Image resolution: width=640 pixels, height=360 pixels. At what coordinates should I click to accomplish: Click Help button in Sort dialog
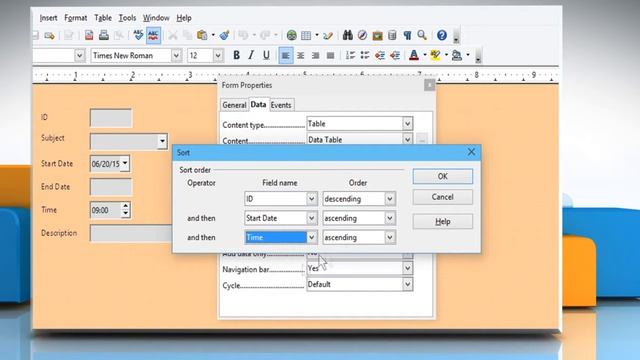[x=442, y=222]
